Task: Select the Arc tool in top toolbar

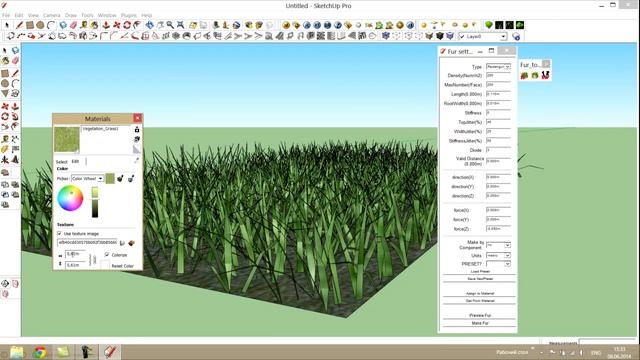Action: 51,25
